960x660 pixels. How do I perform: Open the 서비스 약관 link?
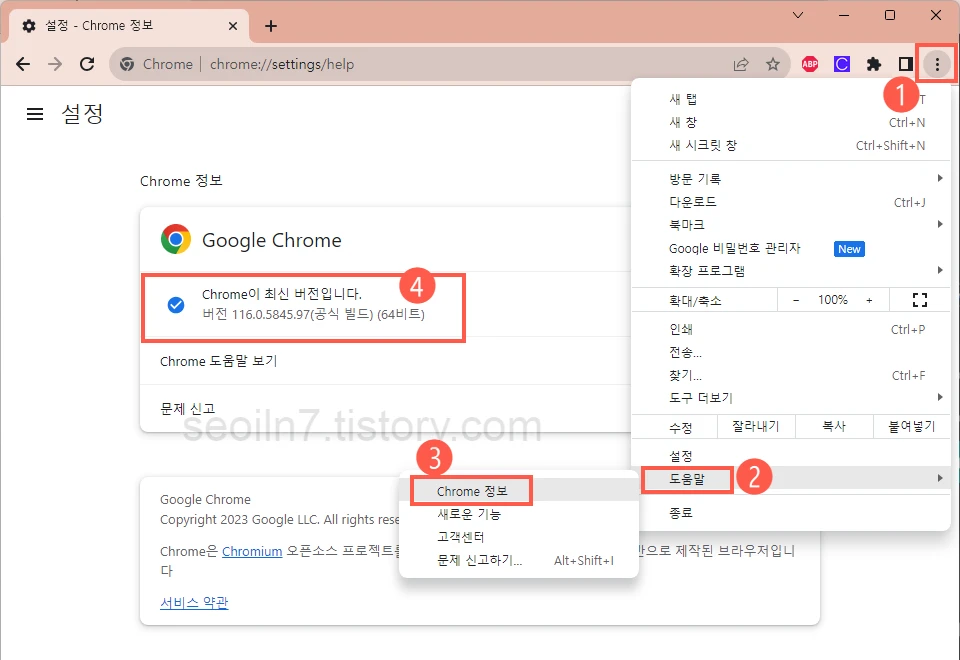click(x=194, y=602)
